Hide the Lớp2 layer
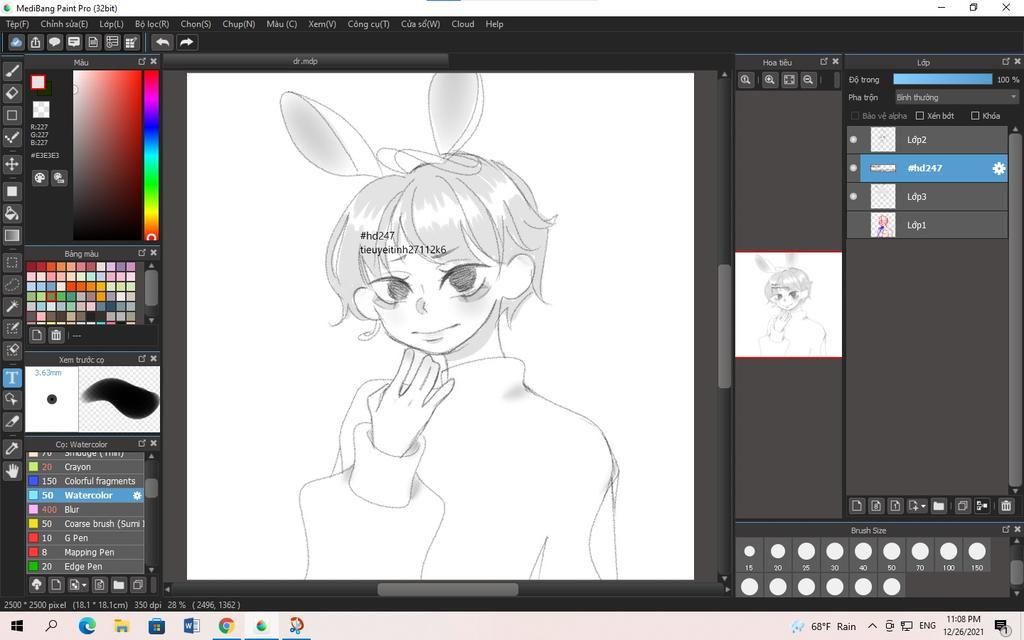This screenshot has height=640, width=1024. click(x=853, y=140)
